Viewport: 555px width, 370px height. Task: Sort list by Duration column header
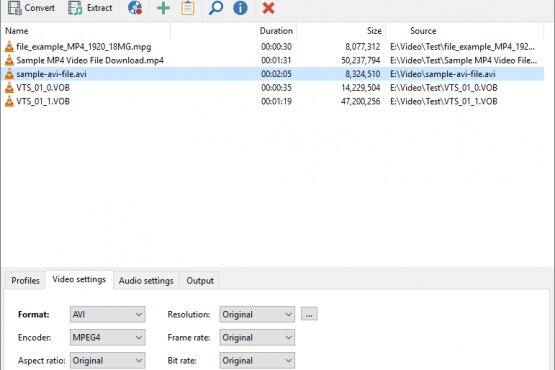pos(234,31)
